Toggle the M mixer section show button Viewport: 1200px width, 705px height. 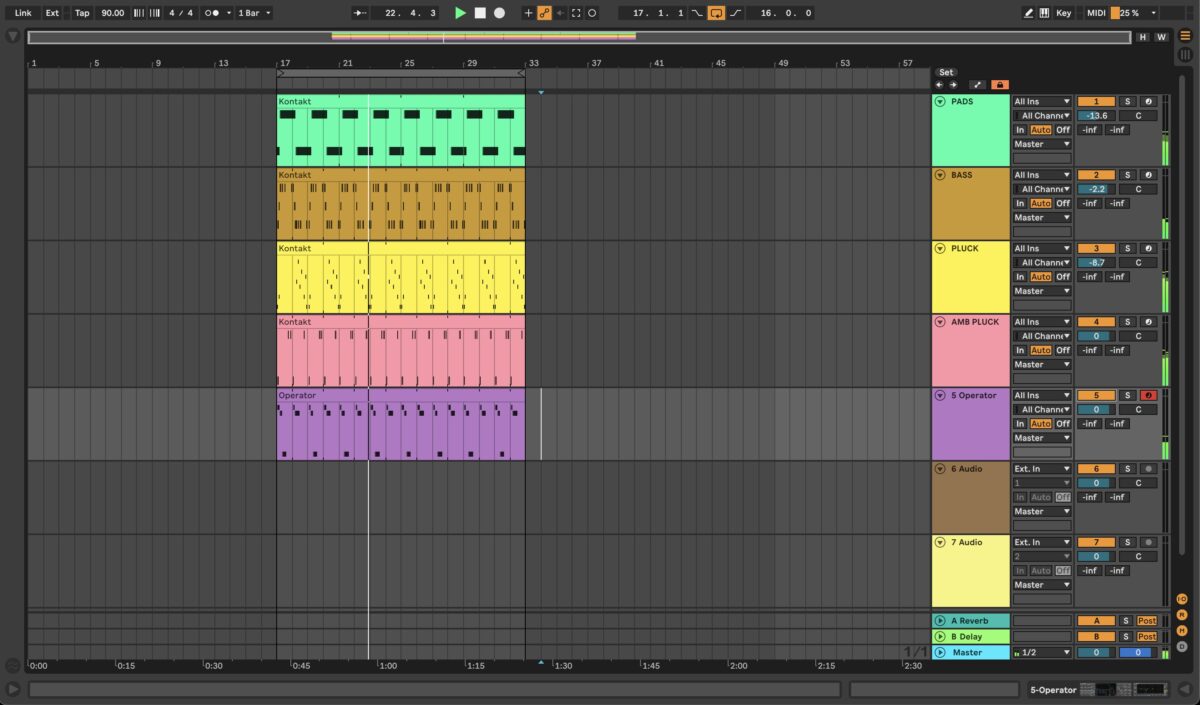click(x=1182, y=631)
